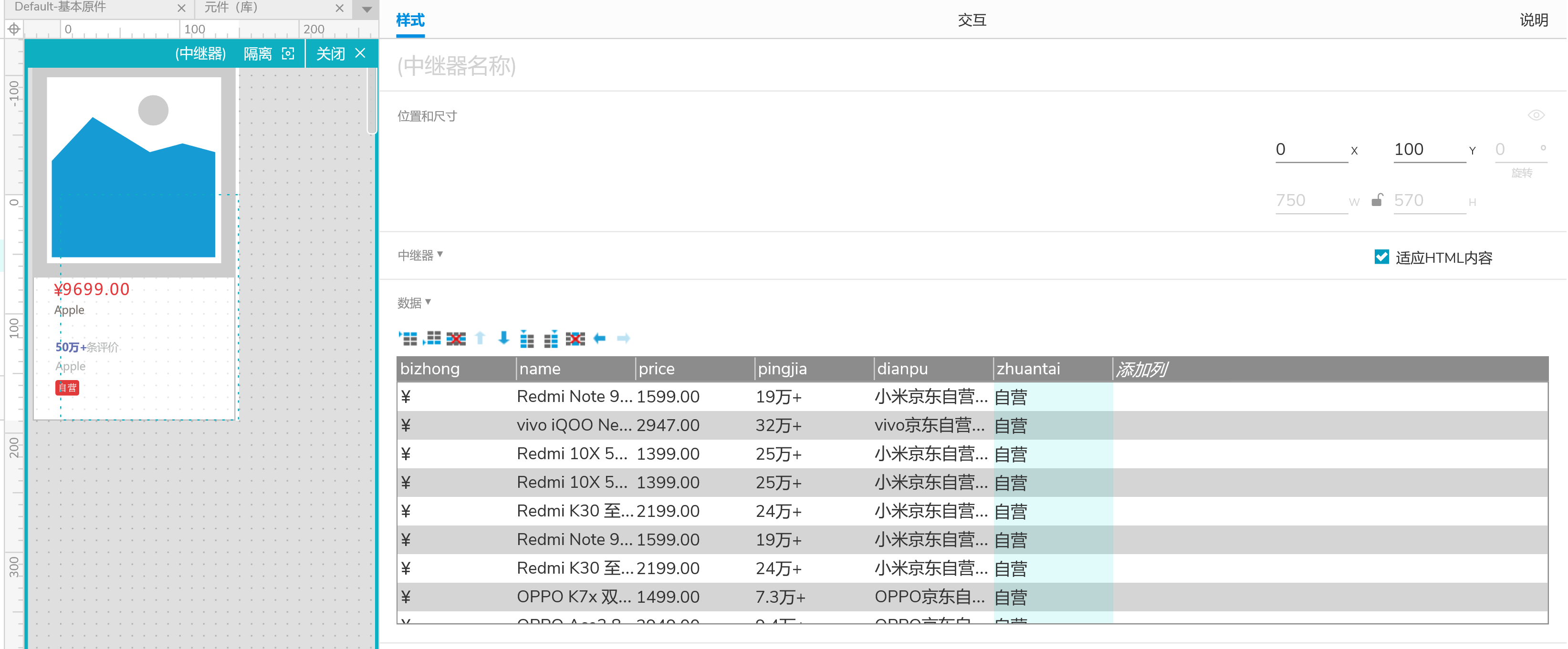Open the page tabs dropdown arrow
This screenshot has width=1568, height=649.
(366, 9)
